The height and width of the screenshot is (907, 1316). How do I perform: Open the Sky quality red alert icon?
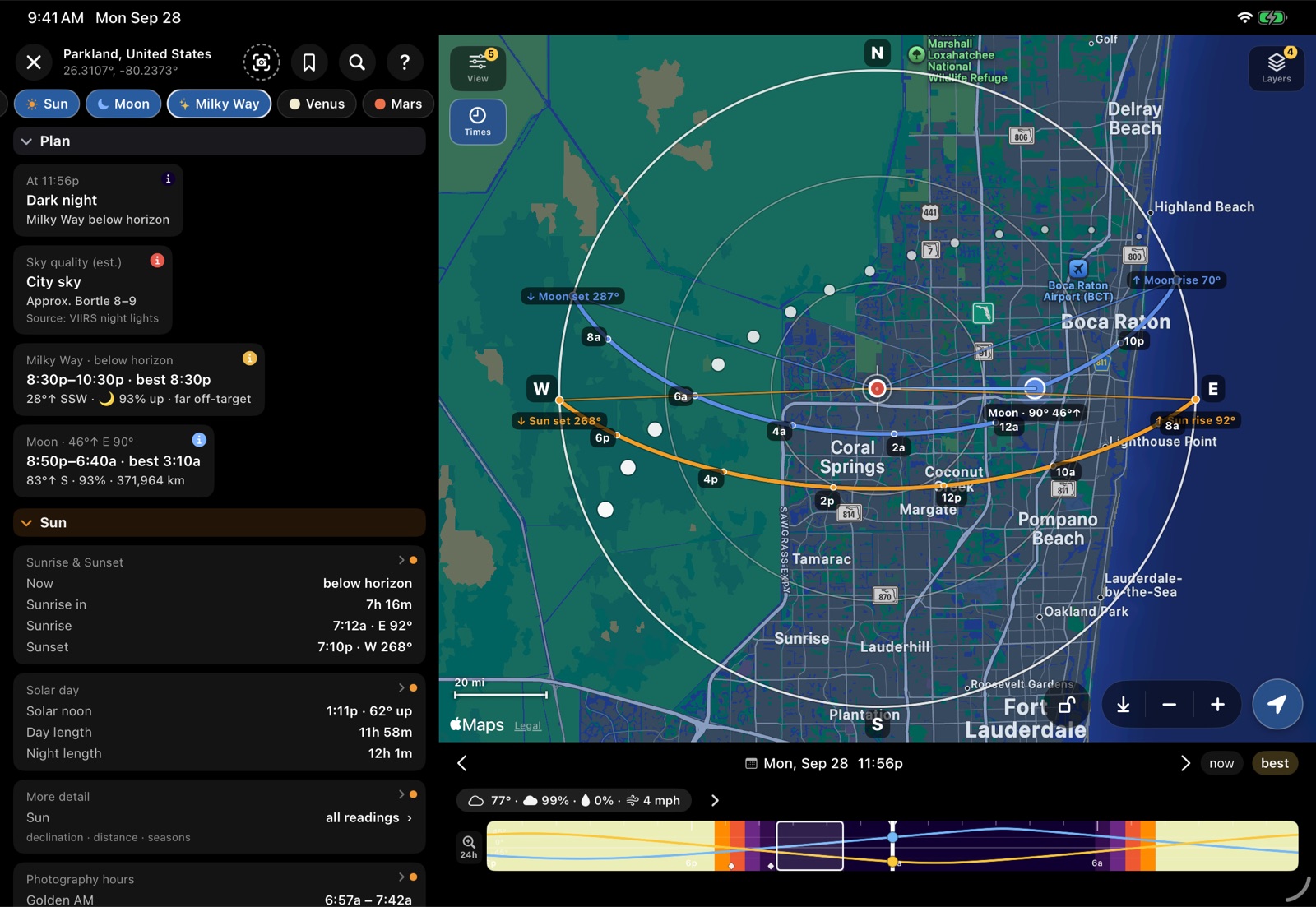(x=157, y=261)
